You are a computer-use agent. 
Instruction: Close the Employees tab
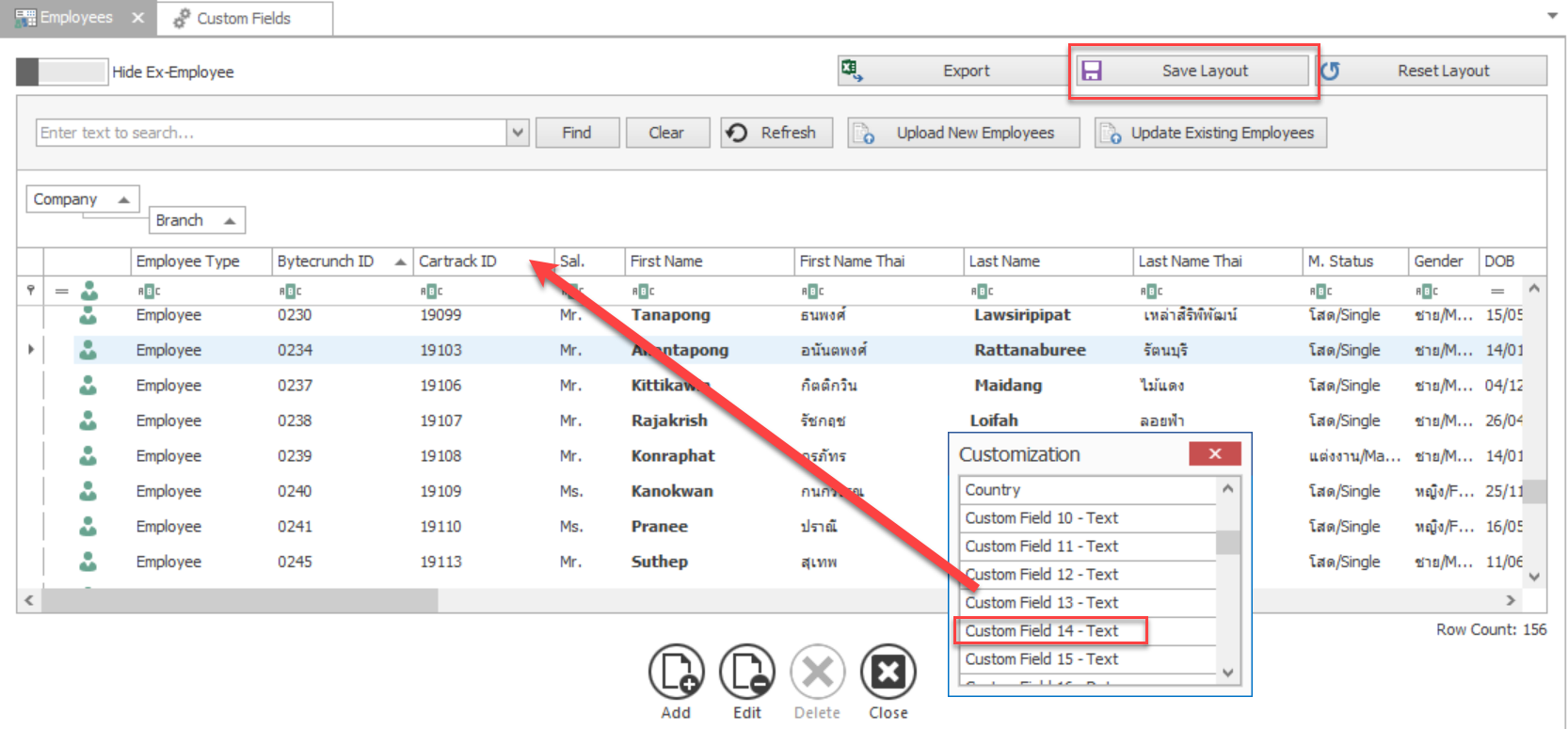tap(137, 18)
